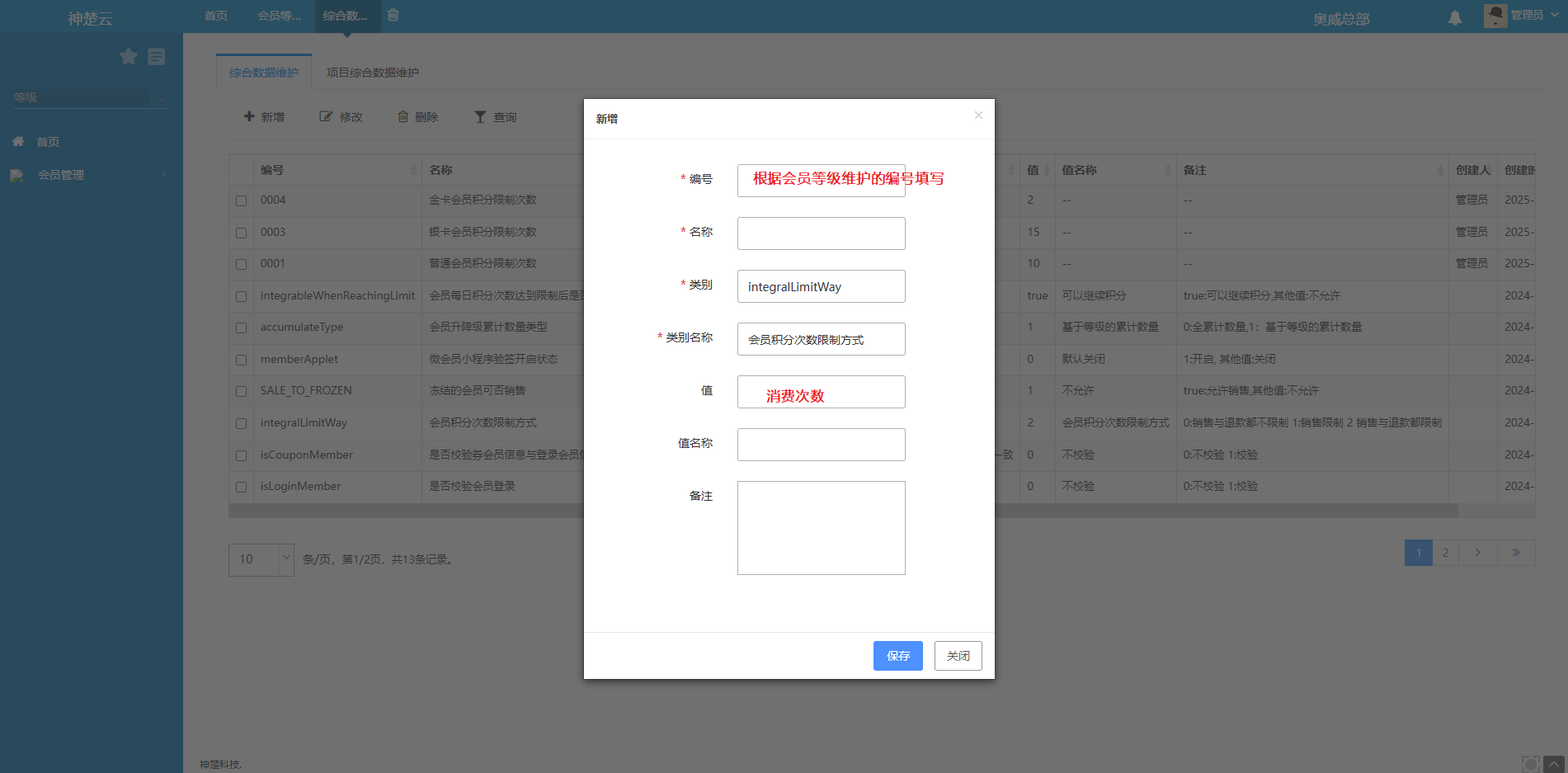Image resolution: width=1568 pixels, height=773 pixels.
Task: Click the horizontal table scrollbar
Action: click(x=843, y=511)
